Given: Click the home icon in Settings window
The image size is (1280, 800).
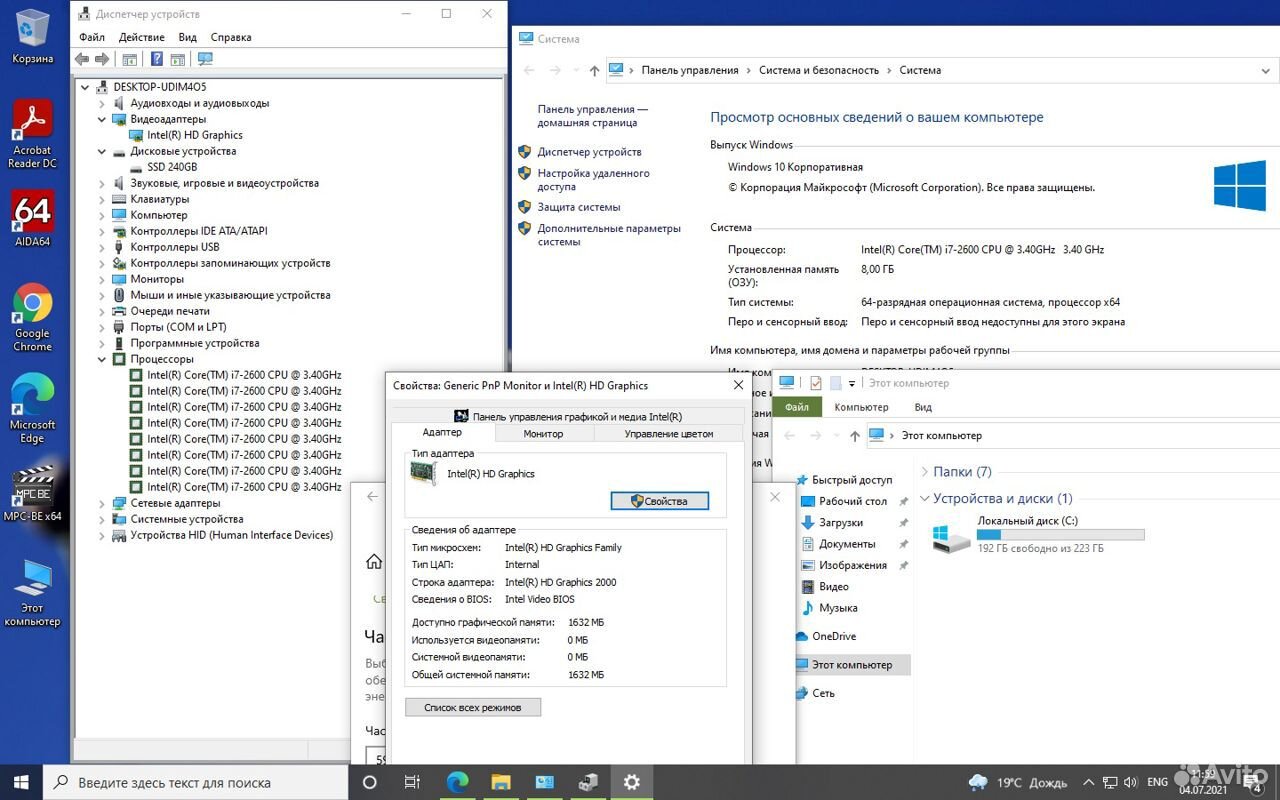Looking at the screenshot, I should (373, 561).
